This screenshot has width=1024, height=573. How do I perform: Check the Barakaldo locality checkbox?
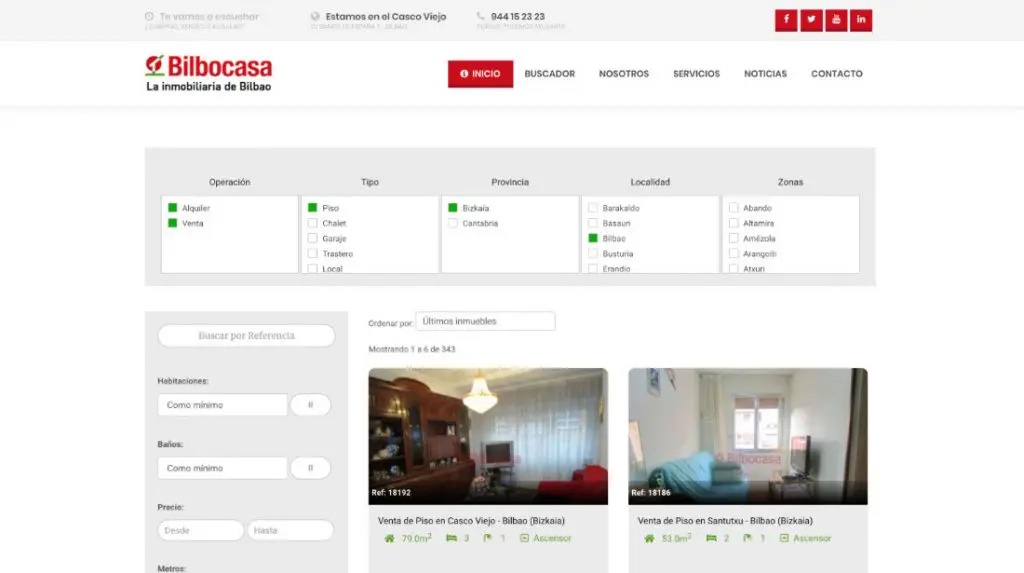(x=593, y=208)
